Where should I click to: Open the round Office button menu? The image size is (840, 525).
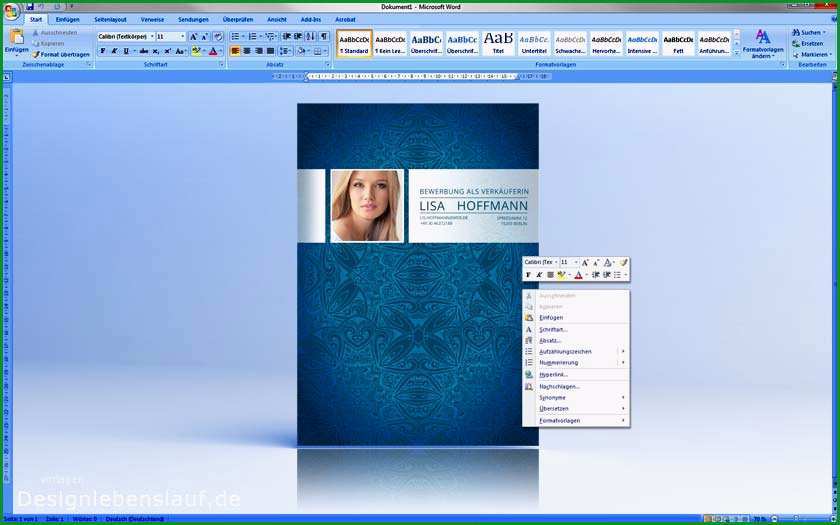click(12, 11)
